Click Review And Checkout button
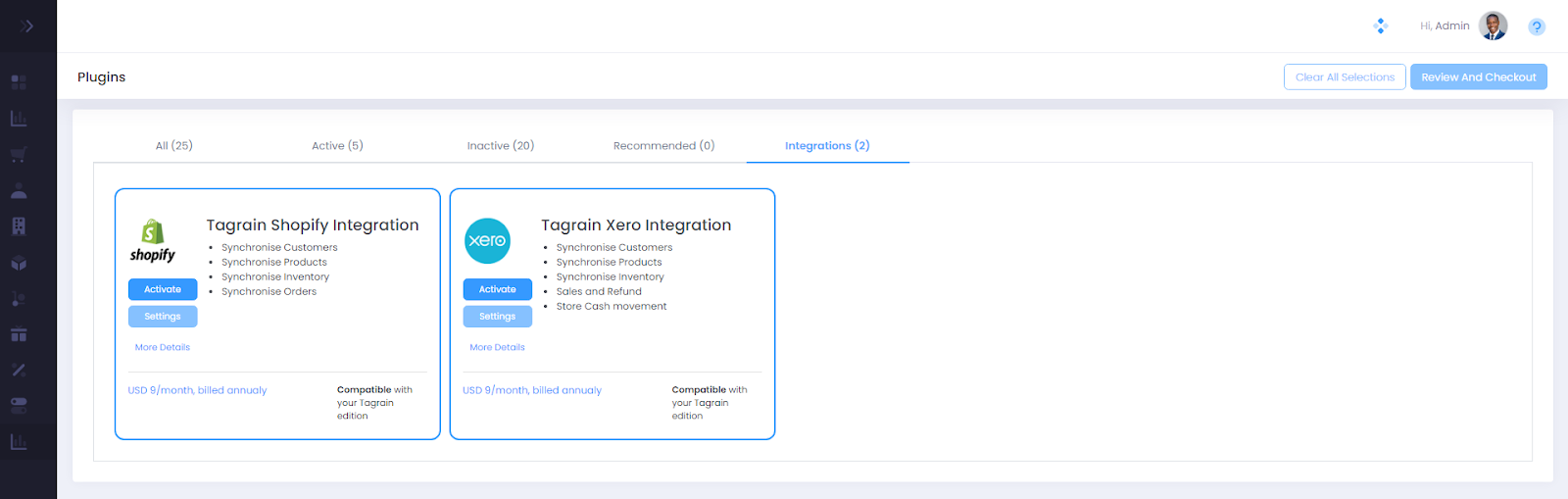Image resolution: width=1568 pixels, height=499 pixels. point(1479,77)
